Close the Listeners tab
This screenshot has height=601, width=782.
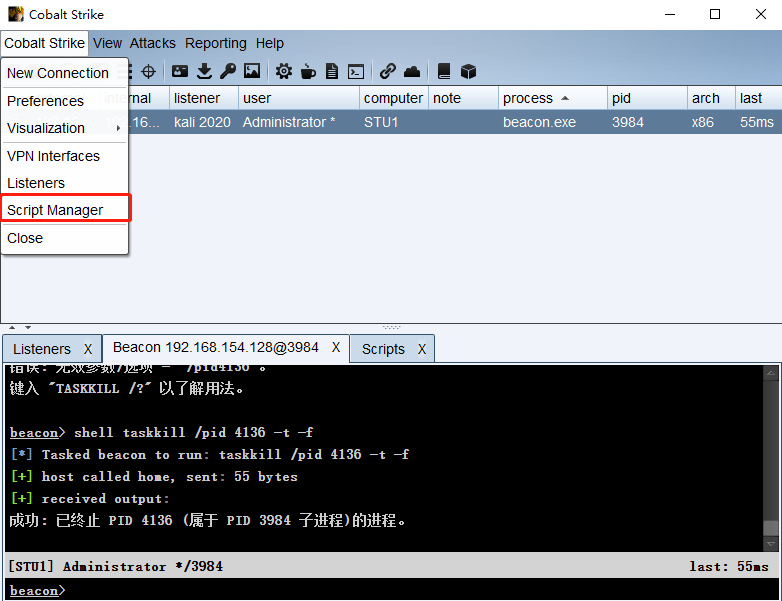(x=88, y=349)
